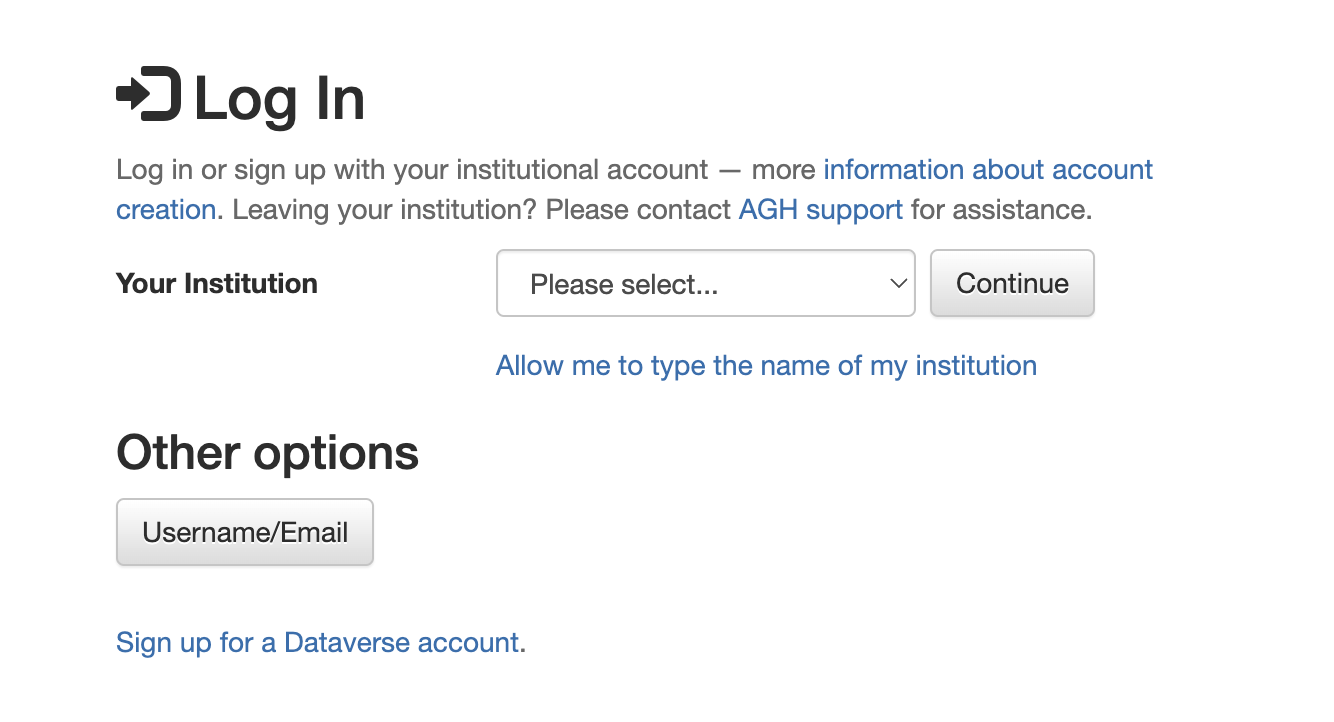Click 'for assistance' text after AGH support

tap(998, 211)
